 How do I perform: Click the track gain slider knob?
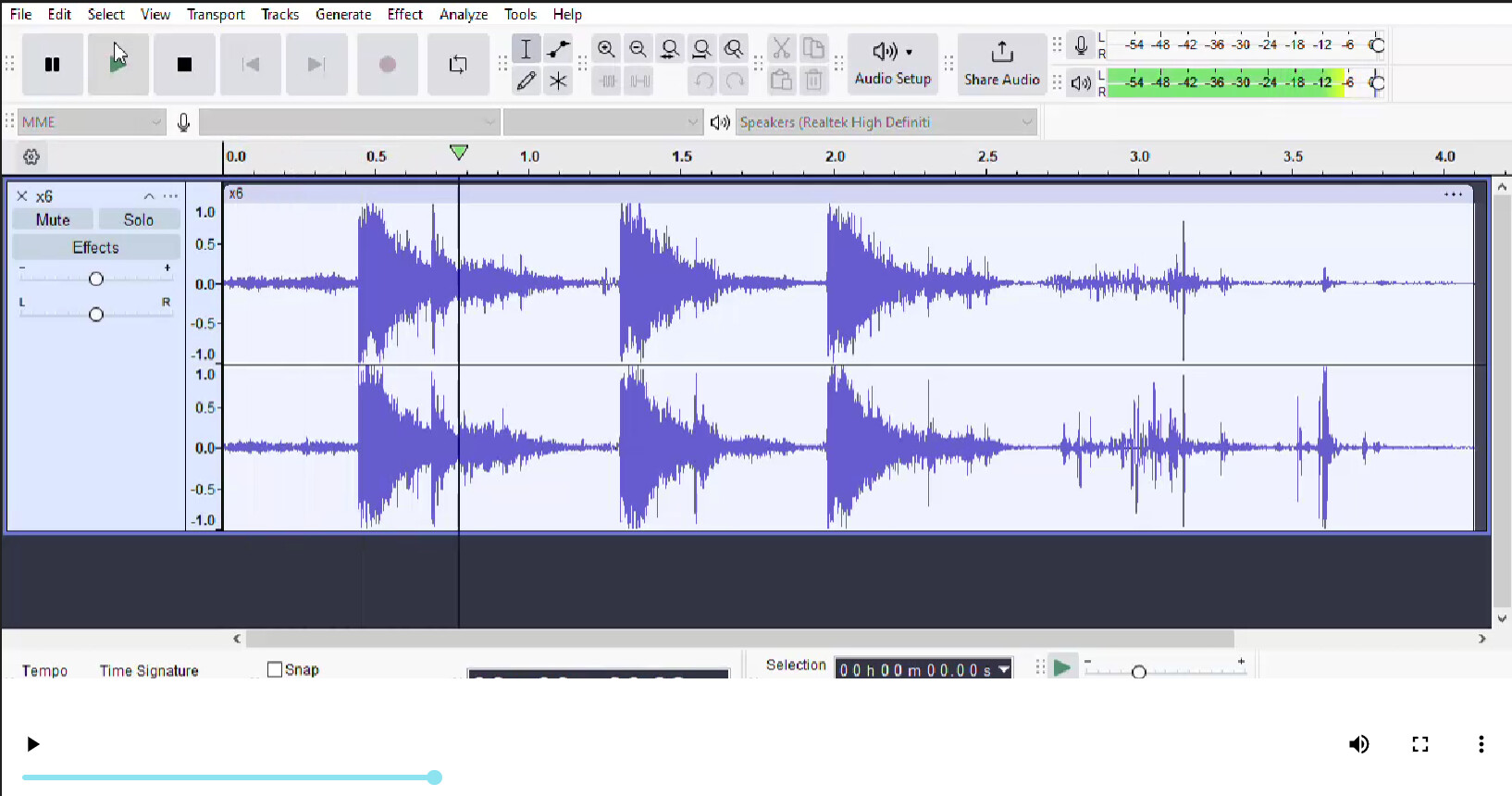(x=95, y=279)
